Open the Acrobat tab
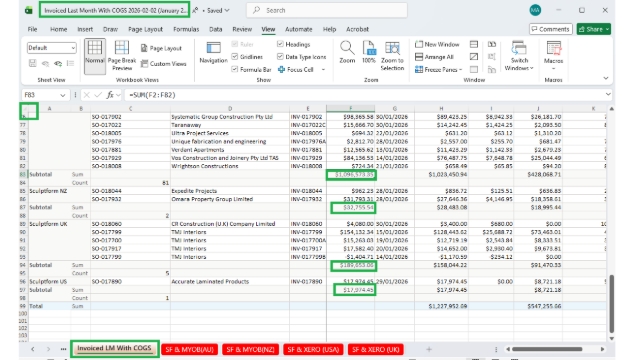640x360 pixels. 357,29
